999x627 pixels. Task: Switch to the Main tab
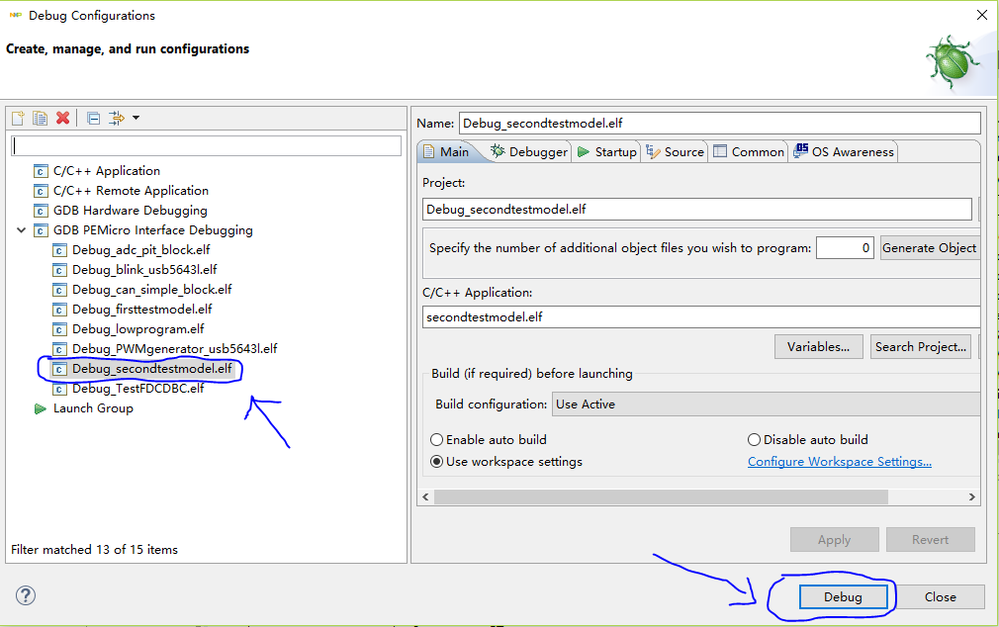coord(447,152)
